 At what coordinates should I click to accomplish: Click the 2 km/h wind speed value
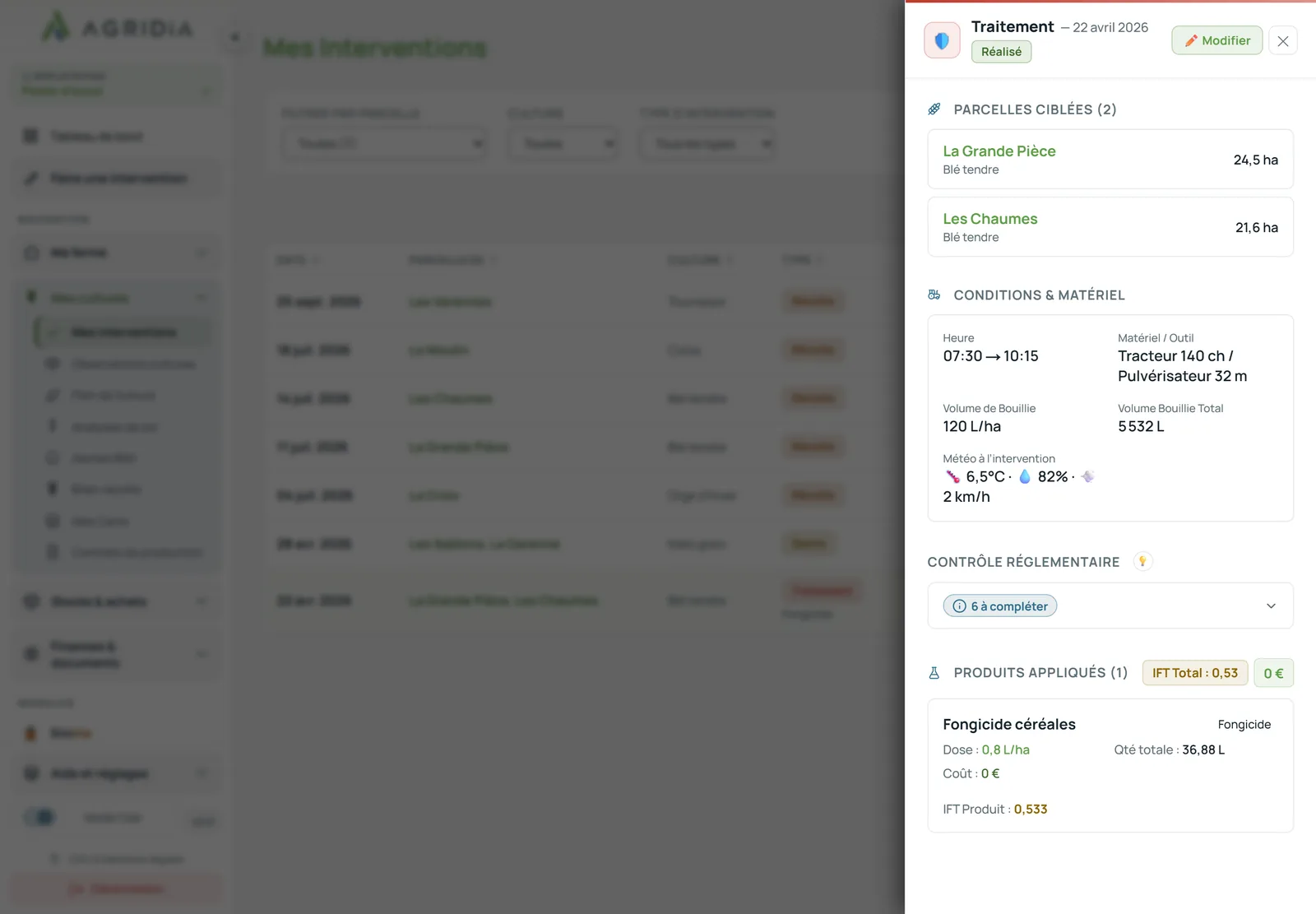966,497
